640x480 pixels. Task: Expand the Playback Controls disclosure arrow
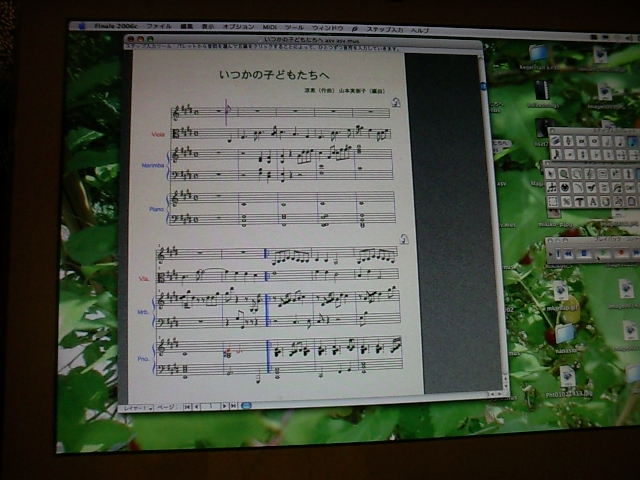point(551,254)
